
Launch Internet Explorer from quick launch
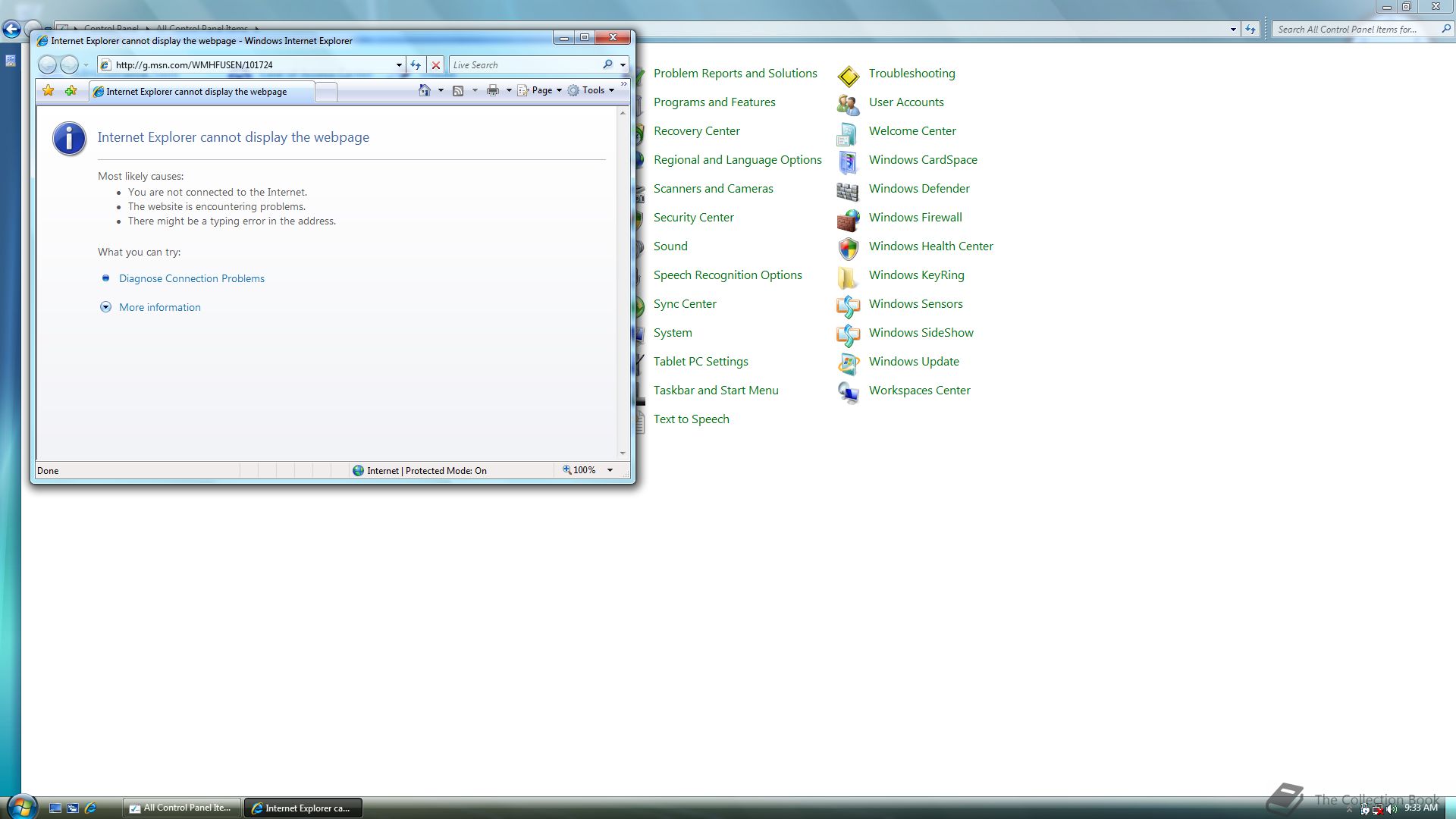click(90, 808)
